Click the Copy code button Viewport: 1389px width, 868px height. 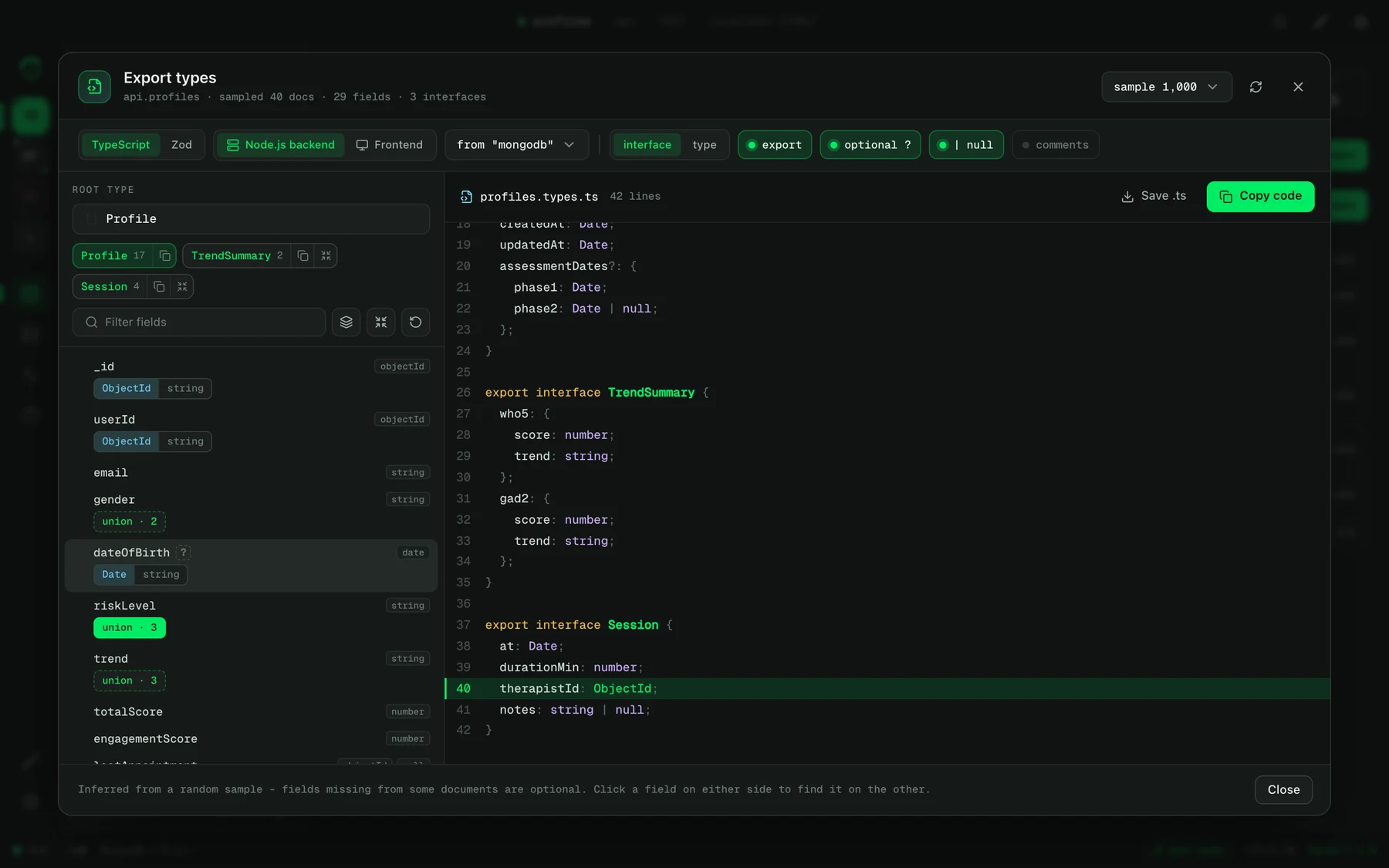1260,197
